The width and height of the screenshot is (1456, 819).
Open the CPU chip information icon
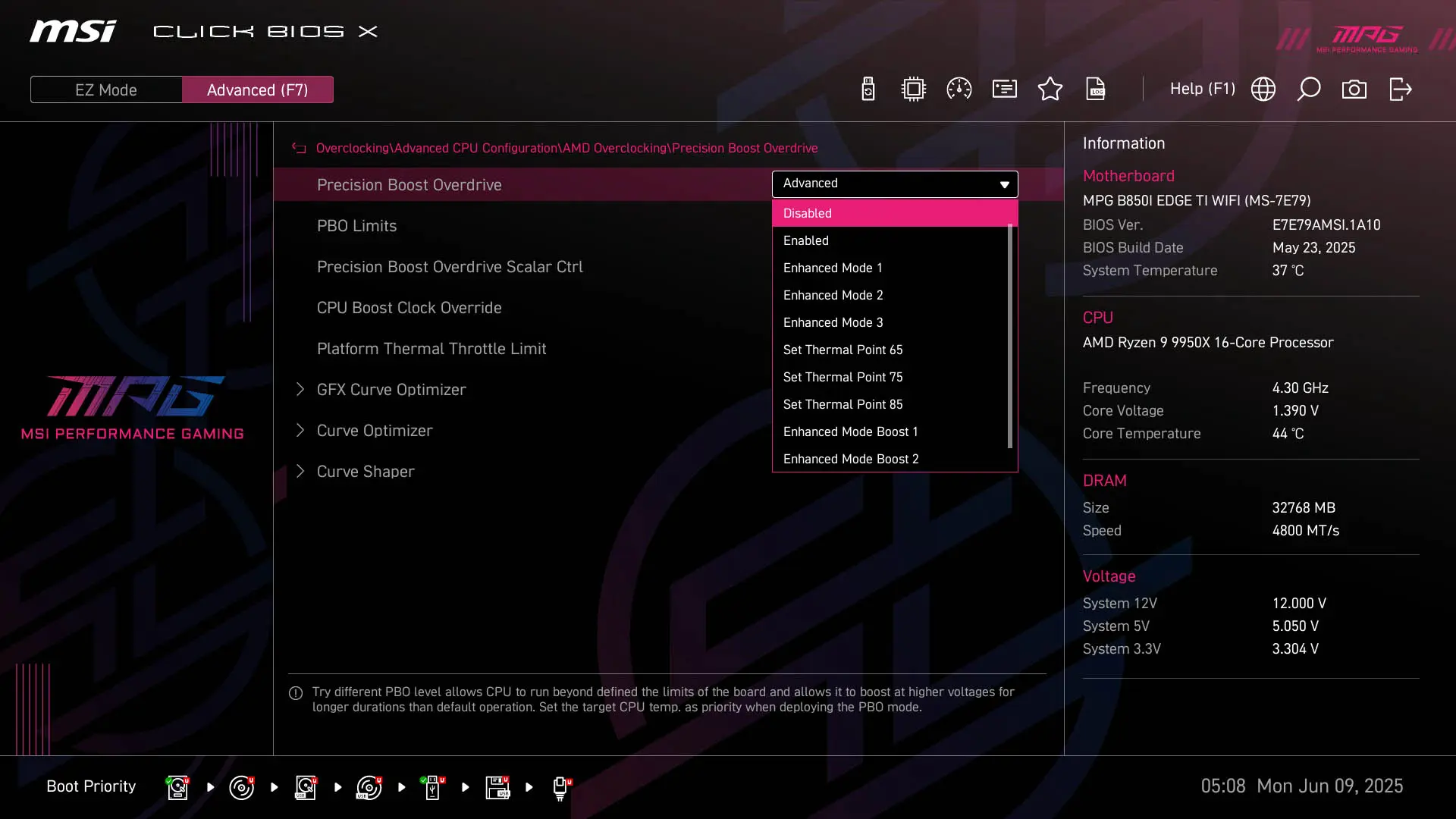pos(914,89)
